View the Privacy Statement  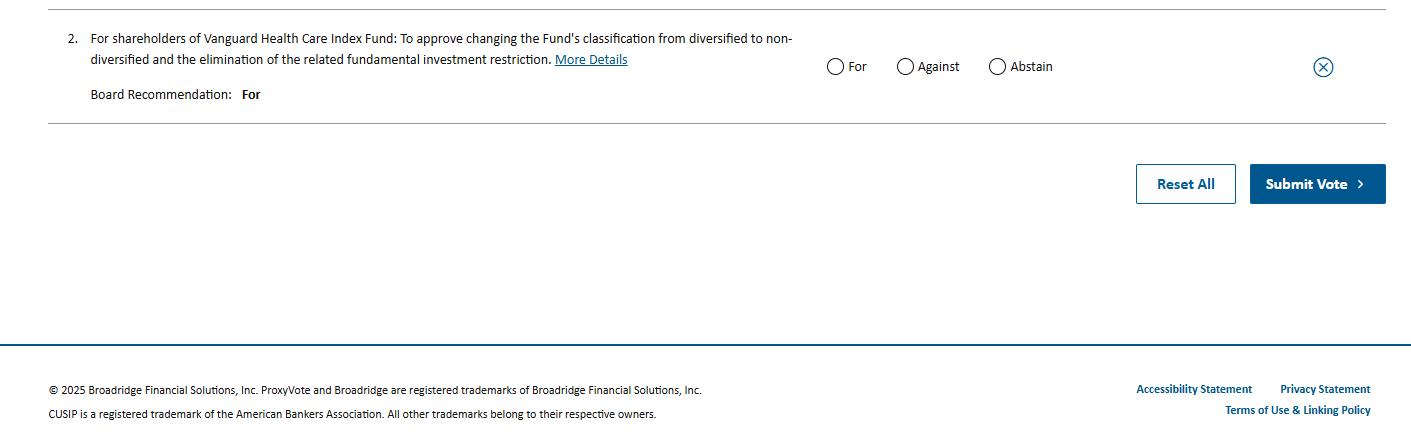click(x=1325, y=390)
